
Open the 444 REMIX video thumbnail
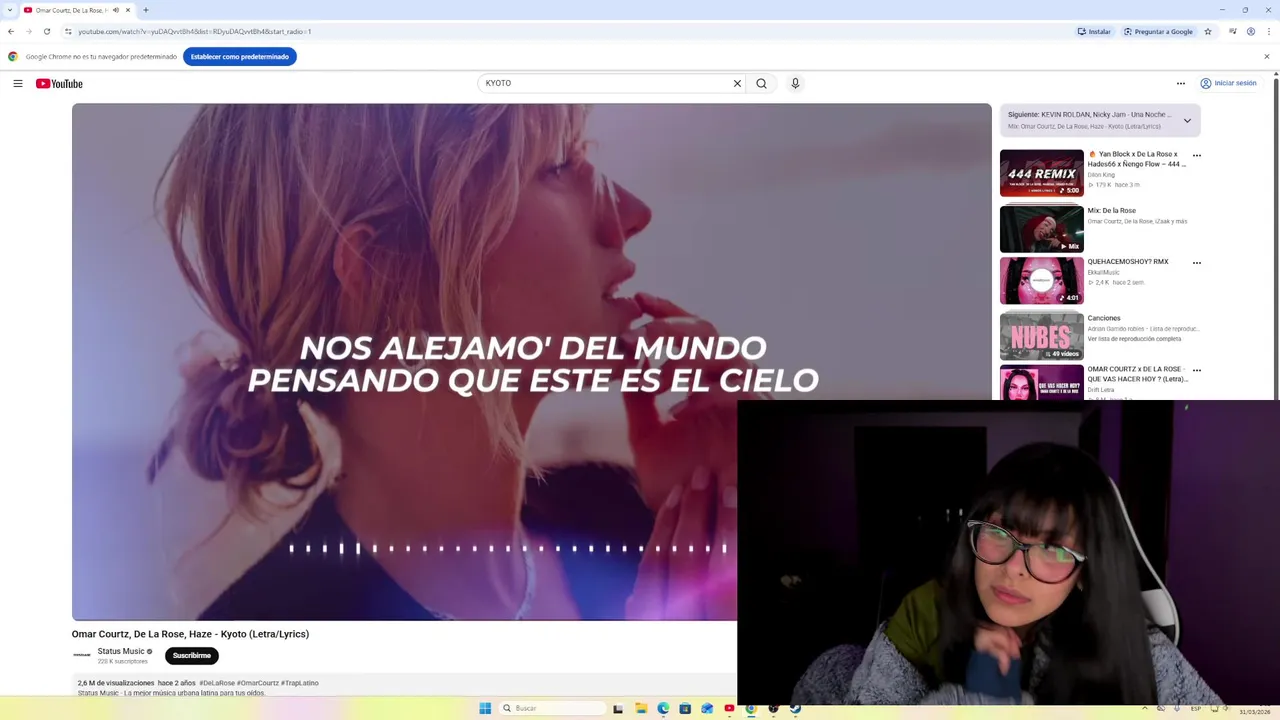(x=1042, y=174)
